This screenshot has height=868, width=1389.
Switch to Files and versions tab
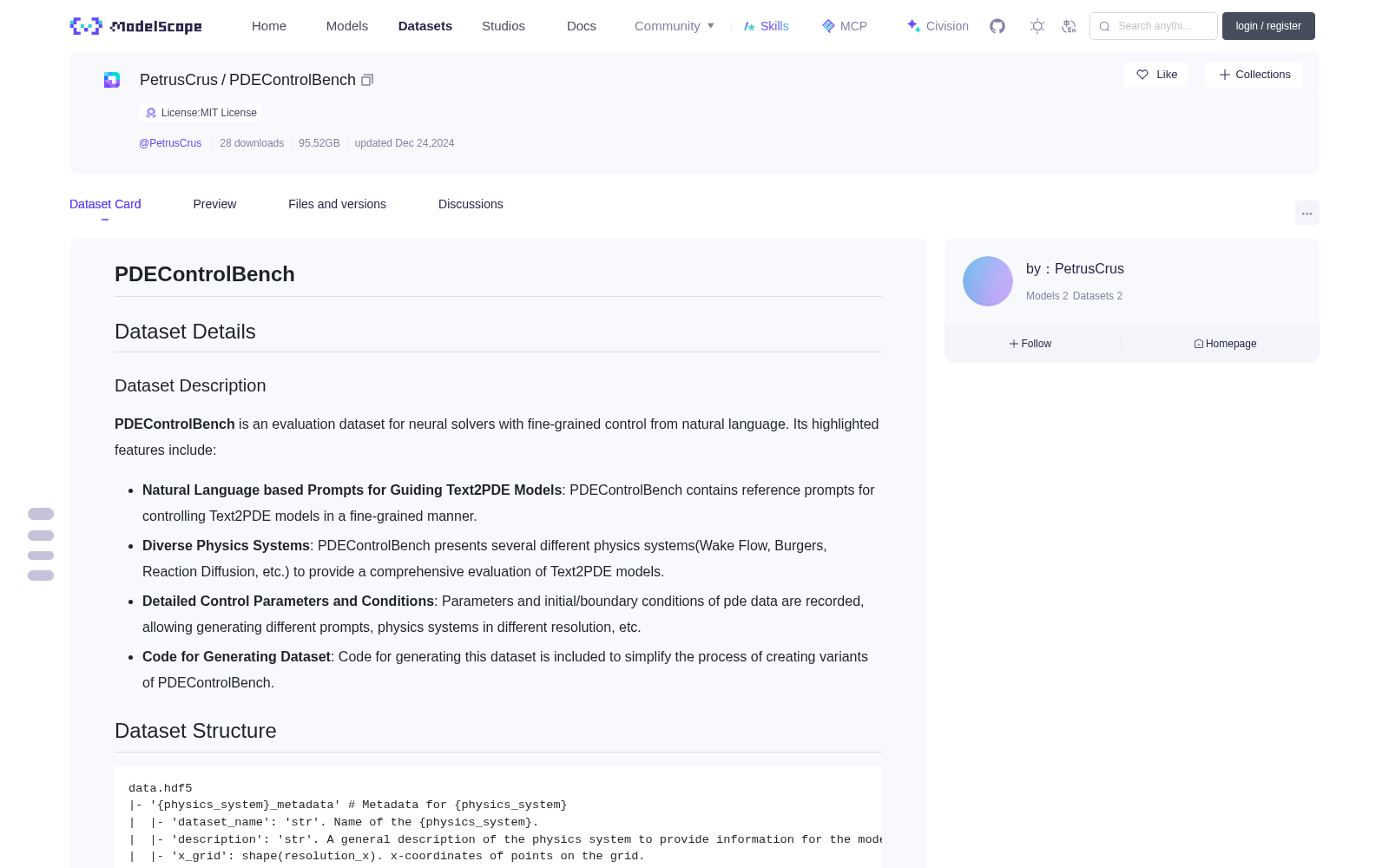pos(337,204)
